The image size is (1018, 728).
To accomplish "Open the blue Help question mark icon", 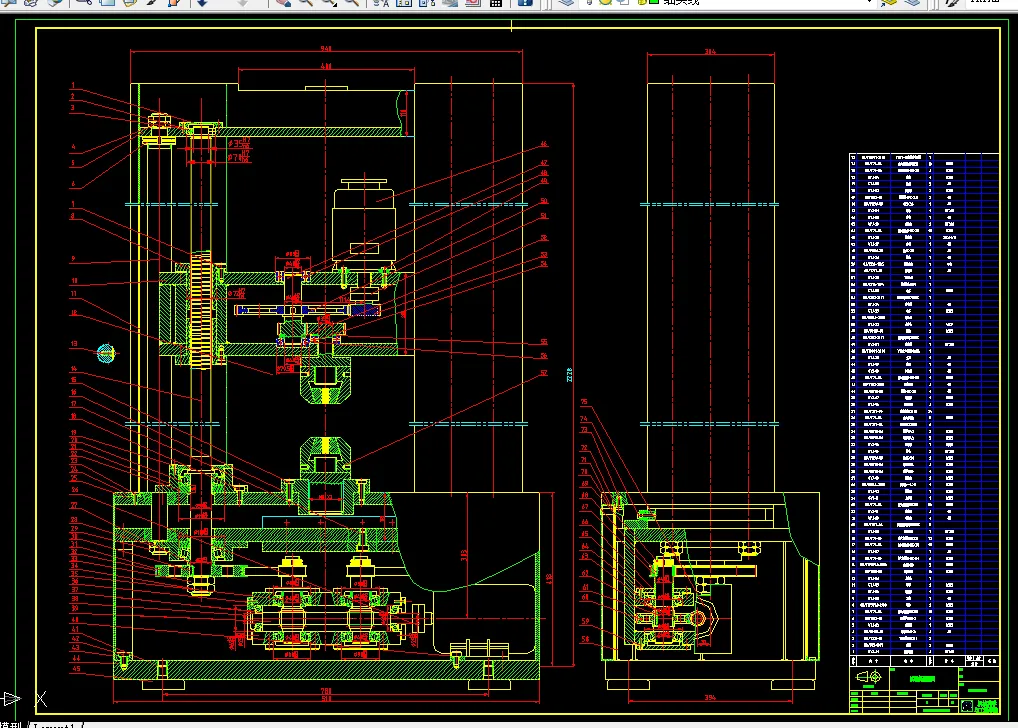I will point(525,3).
